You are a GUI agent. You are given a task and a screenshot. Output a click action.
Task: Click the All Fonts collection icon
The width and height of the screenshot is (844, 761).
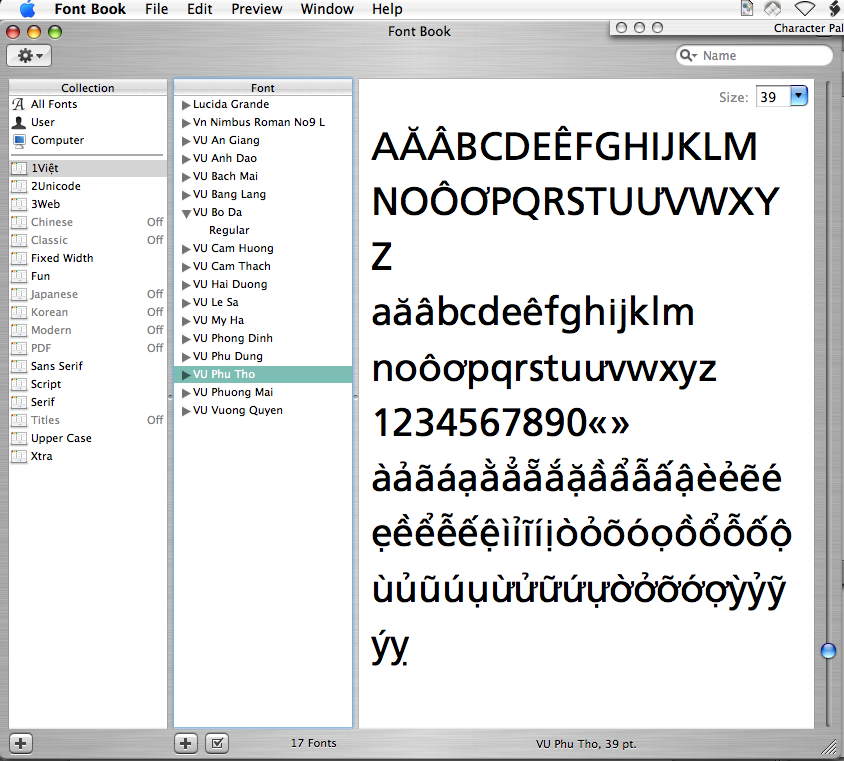(x=19, y=104)
